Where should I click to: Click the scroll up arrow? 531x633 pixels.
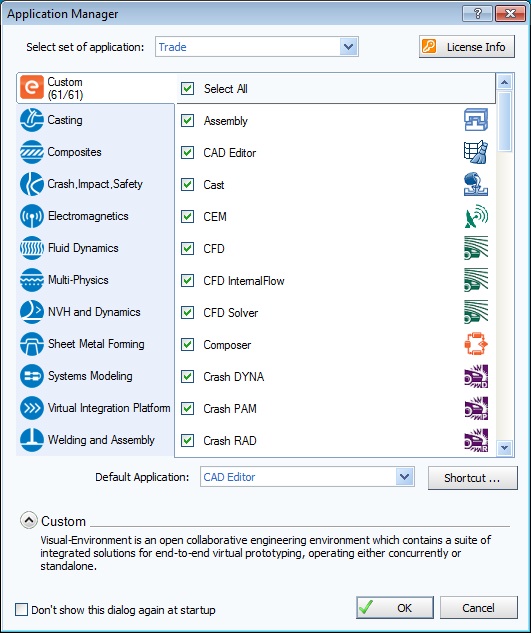[505, 82]
